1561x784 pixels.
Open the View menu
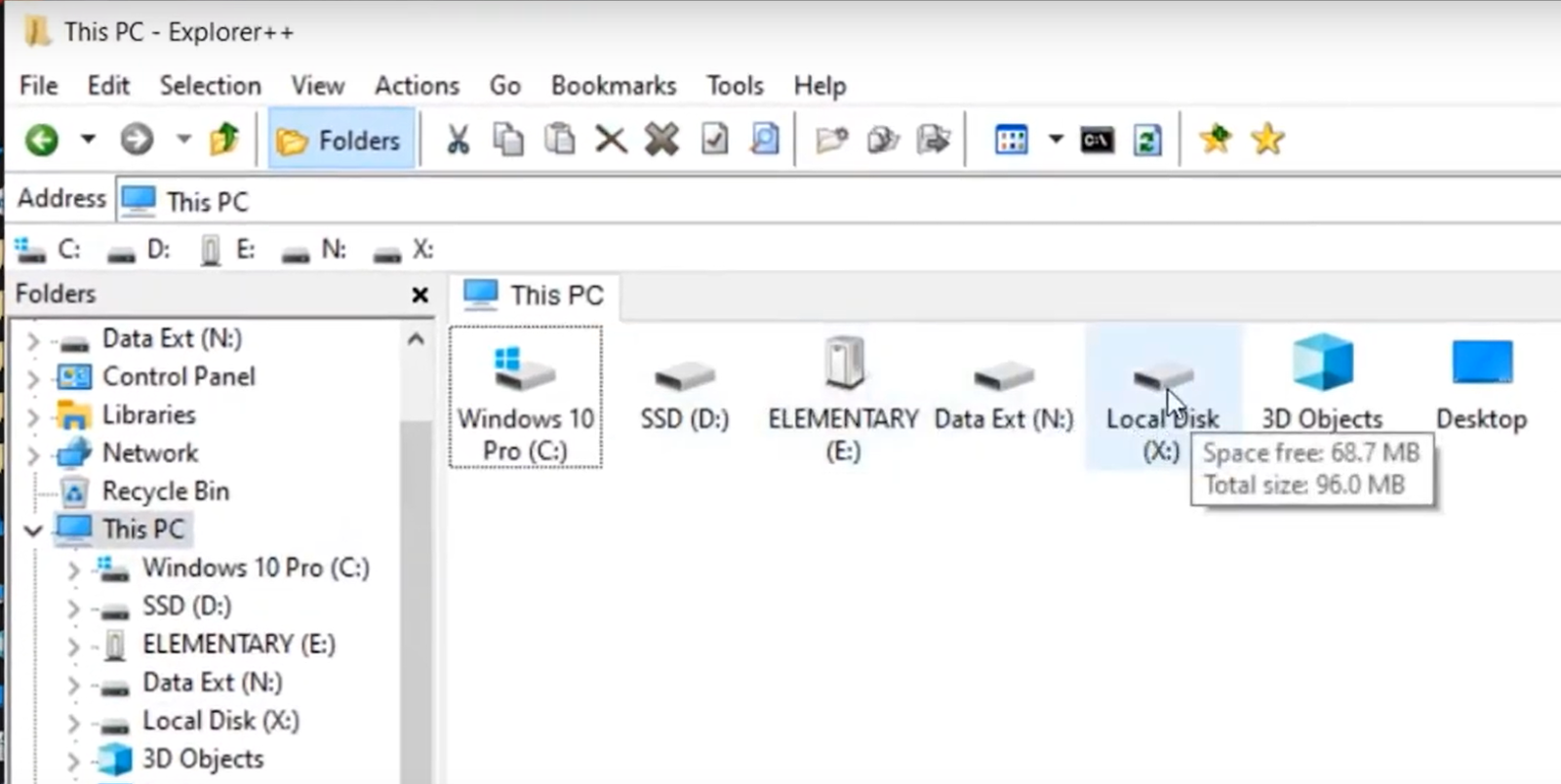coord(318,86)
